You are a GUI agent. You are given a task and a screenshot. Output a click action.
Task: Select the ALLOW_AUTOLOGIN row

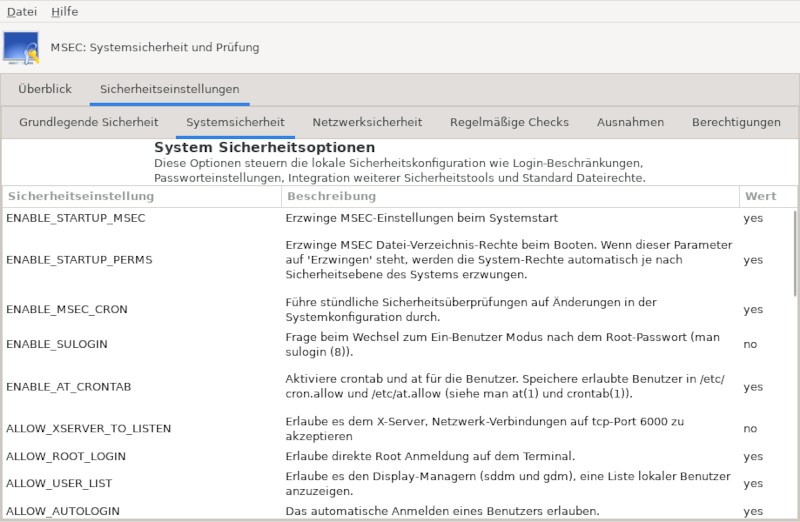(398, 511)
